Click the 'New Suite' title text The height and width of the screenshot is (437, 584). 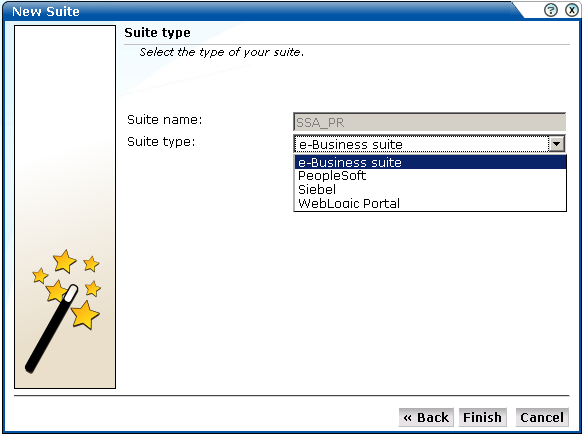pyautogui.click(x=45, y=12)
